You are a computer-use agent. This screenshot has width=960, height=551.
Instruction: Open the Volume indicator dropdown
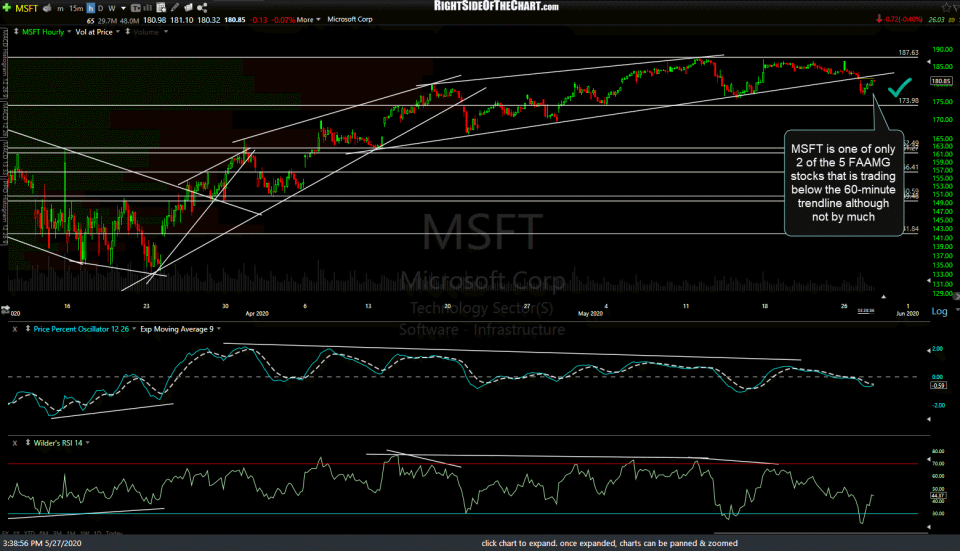pos(165,32)
